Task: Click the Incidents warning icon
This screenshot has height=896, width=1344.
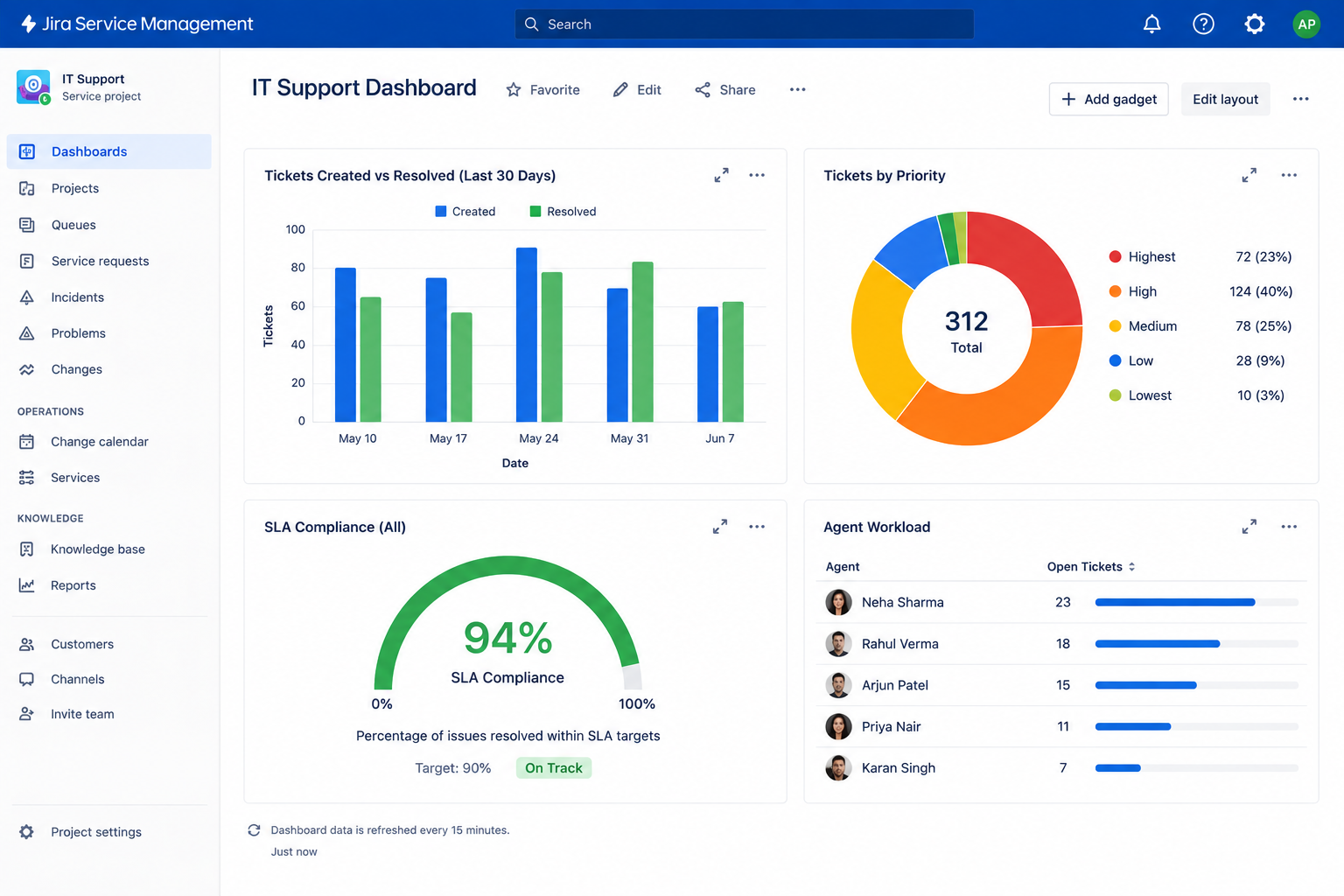Action: [x=27, y=297]
